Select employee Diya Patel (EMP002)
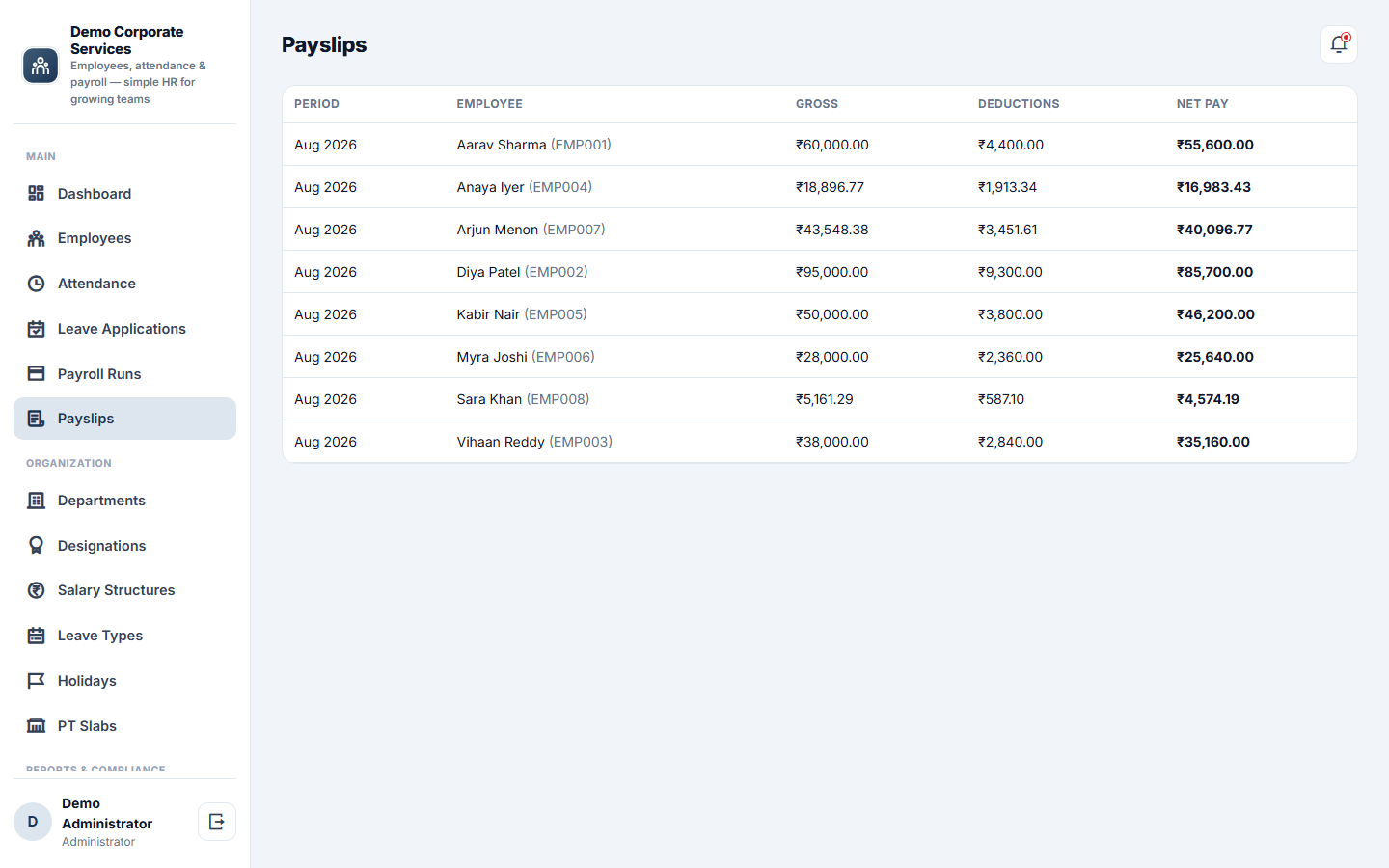 [522, 272]
